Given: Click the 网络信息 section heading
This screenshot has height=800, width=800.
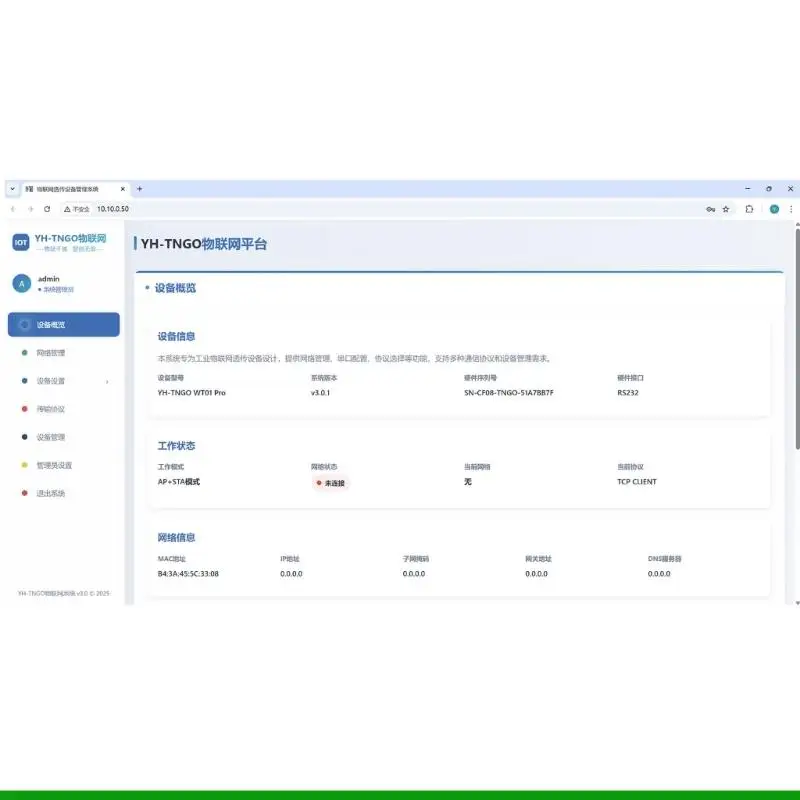Looking at the screenshot, I should pyautogui.click(x=176, y=537).
